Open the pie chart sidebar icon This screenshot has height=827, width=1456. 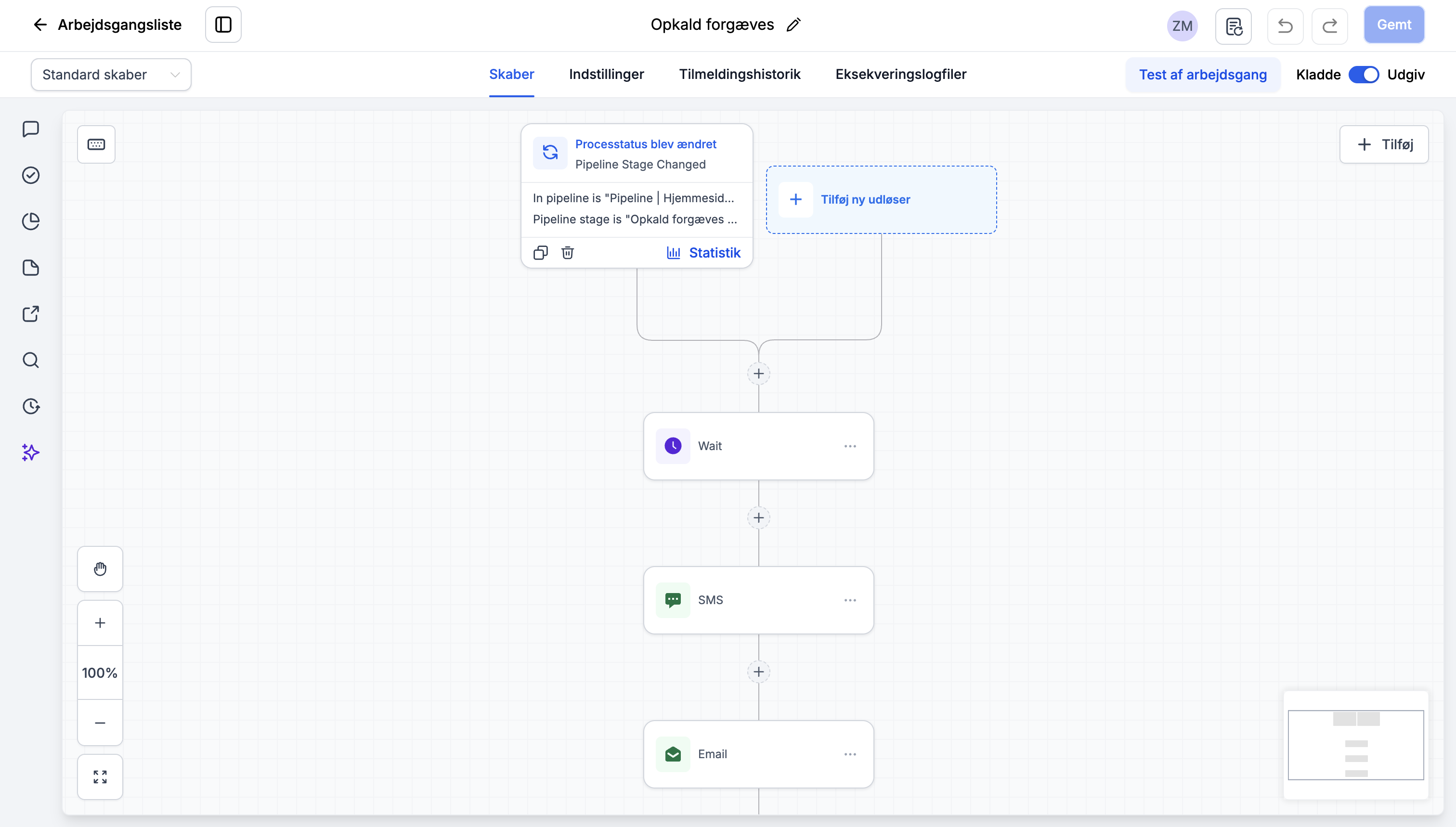pyautogui.click(x=31, y=221)
